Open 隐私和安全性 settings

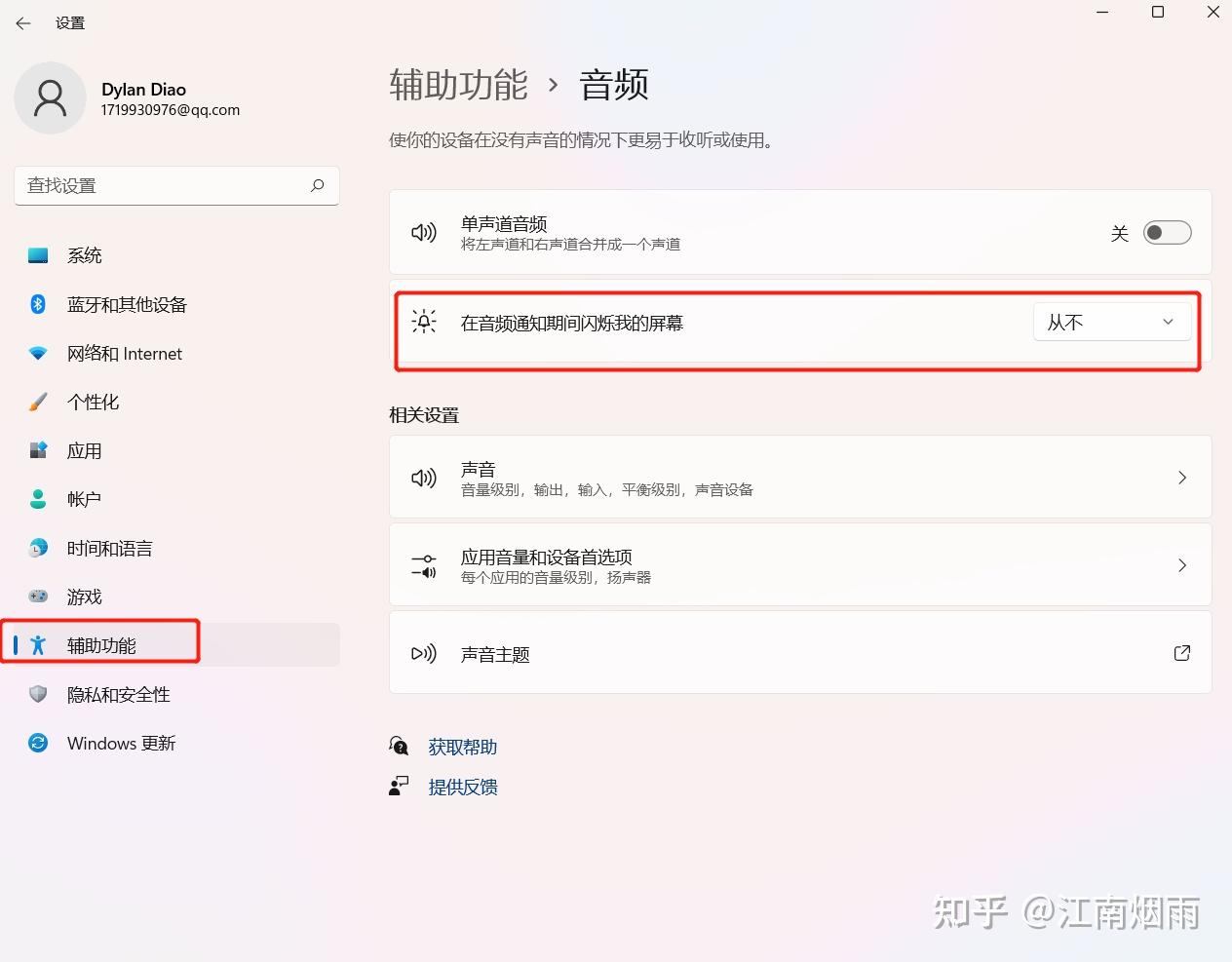(x=119, y=694)
